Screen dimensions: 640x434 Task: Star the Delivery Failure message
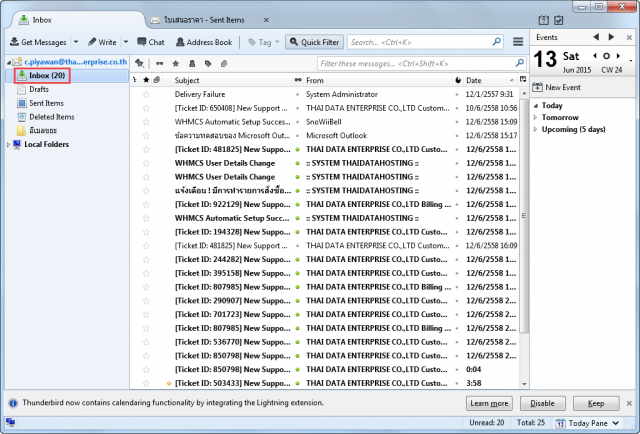click(x=146, y=94)
